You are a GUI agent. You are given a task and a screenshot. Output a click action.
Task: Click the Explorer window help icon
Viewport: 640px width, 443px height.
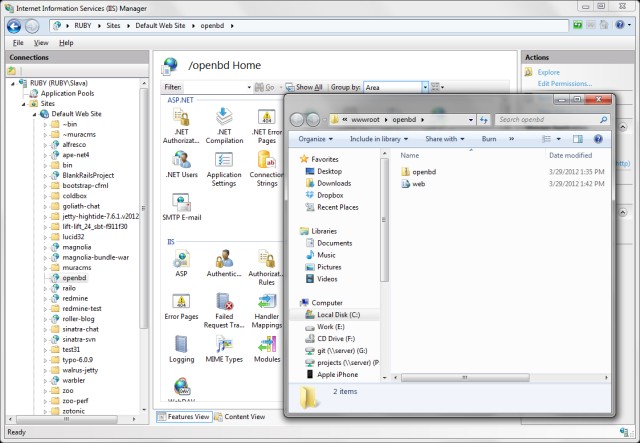point(598,139)
